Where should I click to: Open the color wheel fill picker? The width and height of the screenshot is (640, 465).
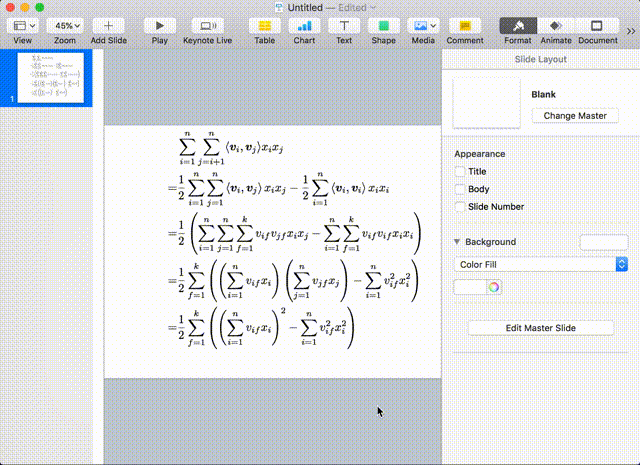pyautogui.click(x=493, y=287)
